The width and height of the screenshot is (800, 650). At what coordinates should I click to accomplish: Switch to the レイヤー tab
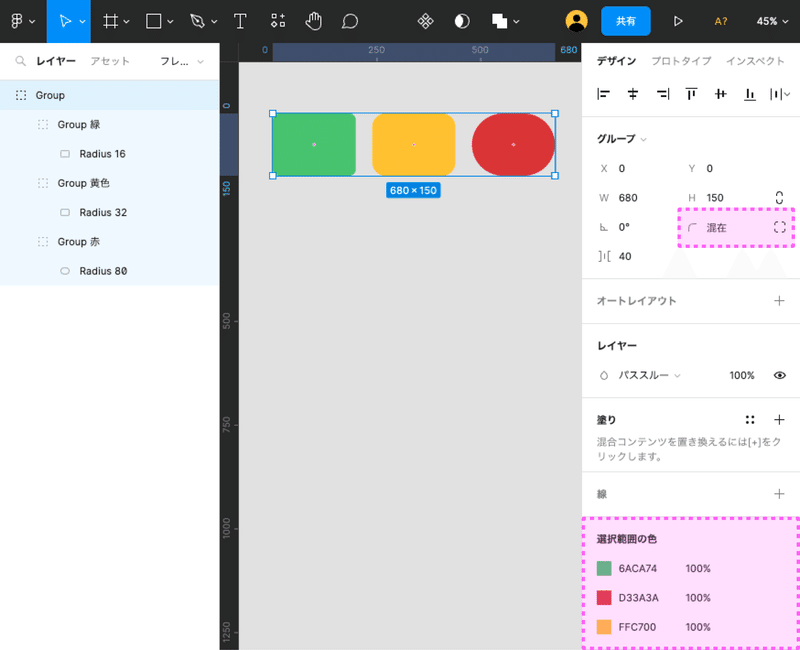click(x=56, y=61)
